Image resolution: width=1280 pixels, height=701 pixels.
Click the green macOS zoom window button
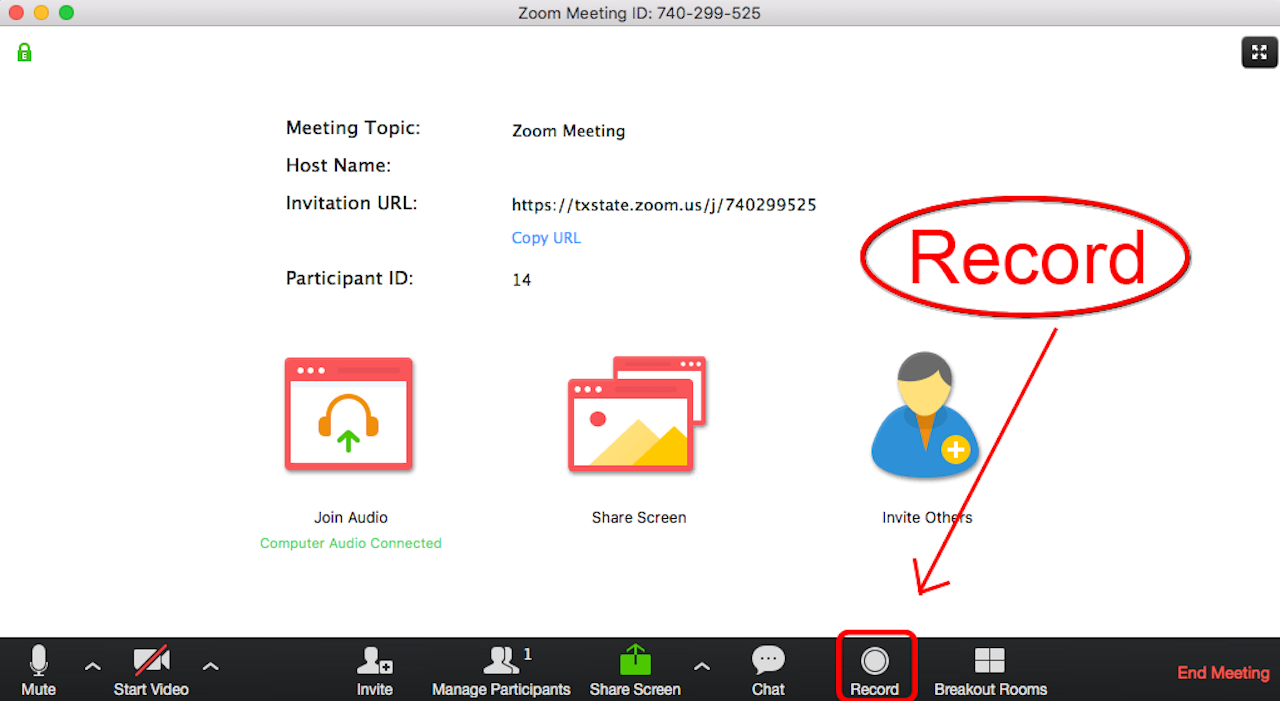(66, 13)
